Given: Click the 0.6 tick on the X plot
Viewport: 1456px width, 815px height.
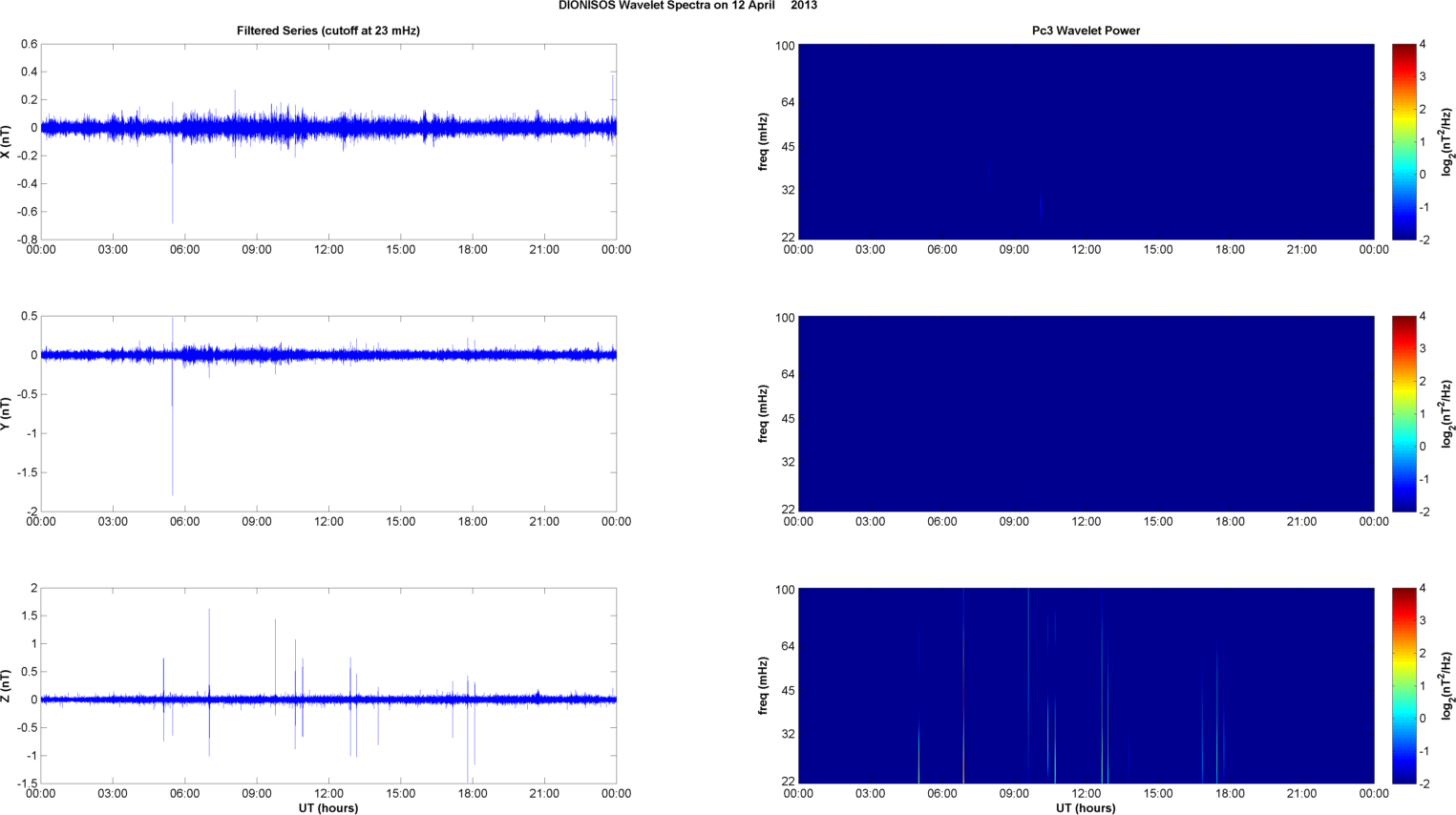Looking at the screenshot, I should pyautogui.click(x=30, y=44).
